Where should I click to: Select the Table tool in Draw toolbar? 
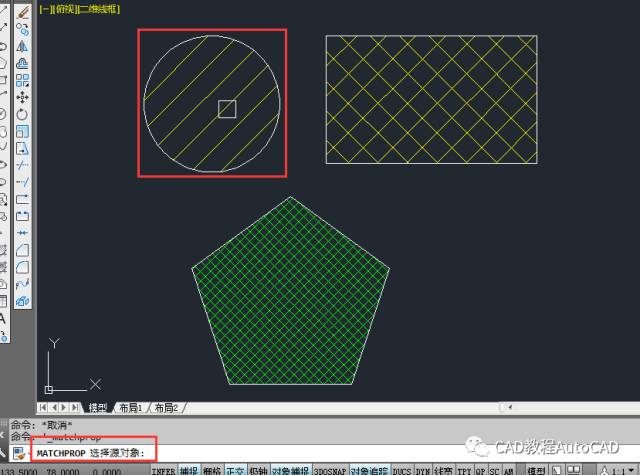[3, 302]
